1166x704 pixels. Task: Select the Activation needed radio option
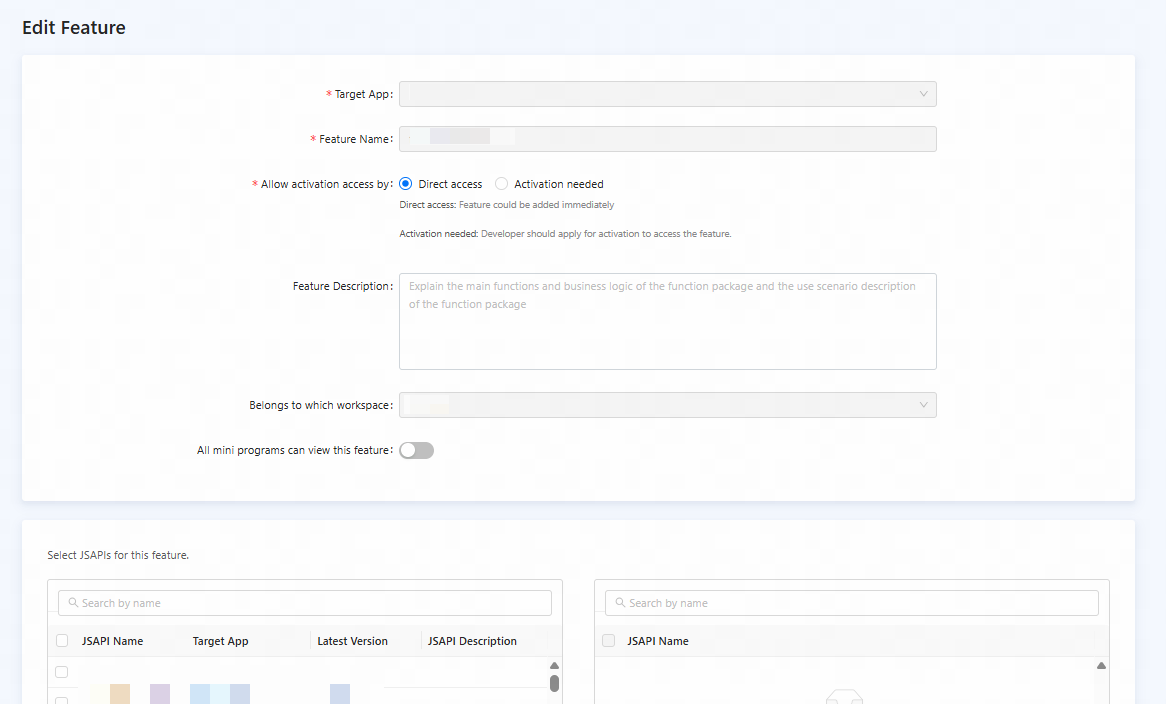coord(501,184)
